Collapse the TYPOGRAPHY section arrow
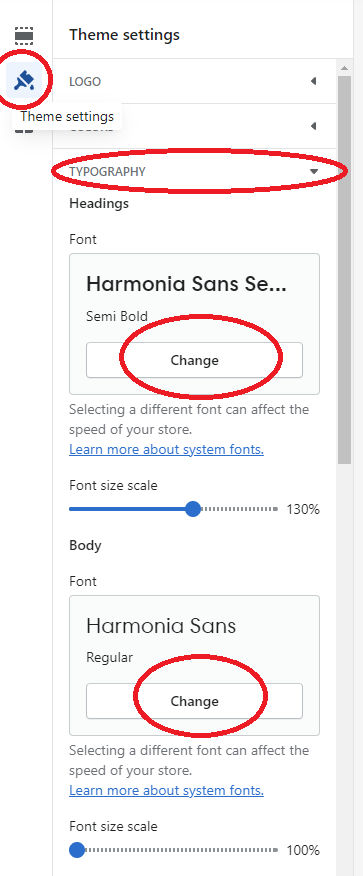The image size is (363, 876). pyautogui.click(x=314, y=172)
